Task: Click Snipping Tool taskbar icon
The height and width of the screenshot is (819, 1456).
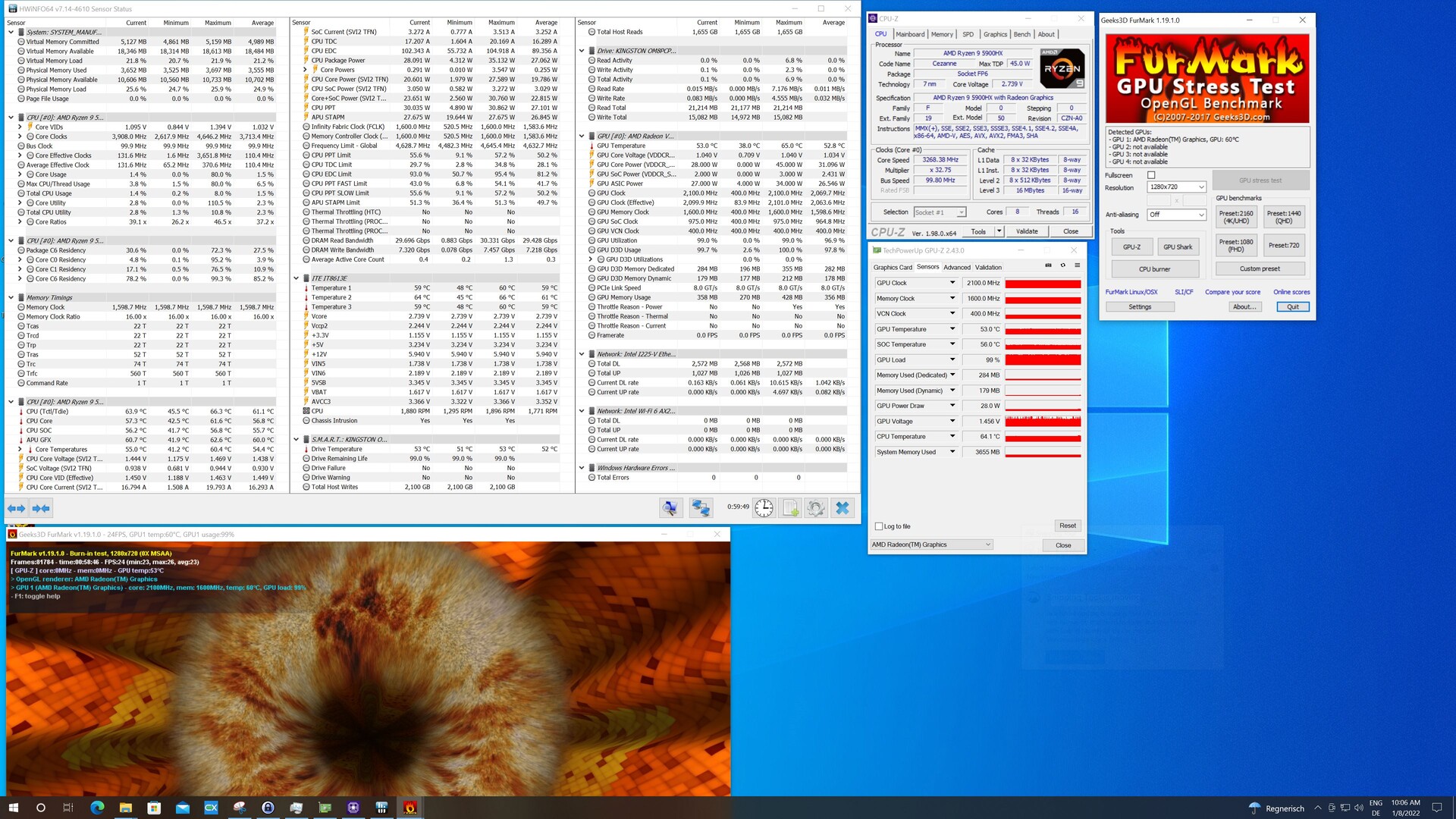Action: tap(240, 808)
